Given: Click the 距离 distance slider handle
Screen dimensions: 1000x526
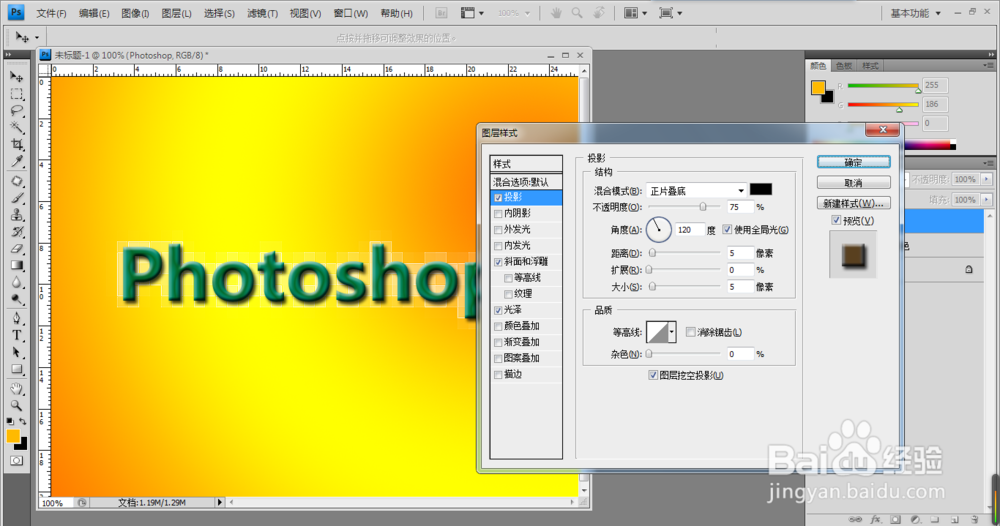Looking at the screenshot, I should (652, 253).
